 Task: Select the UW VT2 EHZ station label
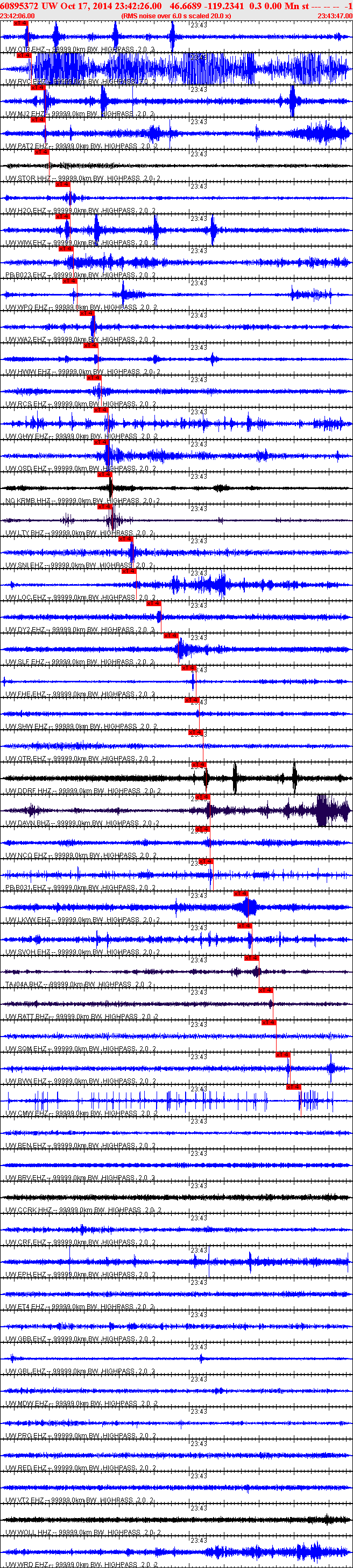click(80, 1501)
